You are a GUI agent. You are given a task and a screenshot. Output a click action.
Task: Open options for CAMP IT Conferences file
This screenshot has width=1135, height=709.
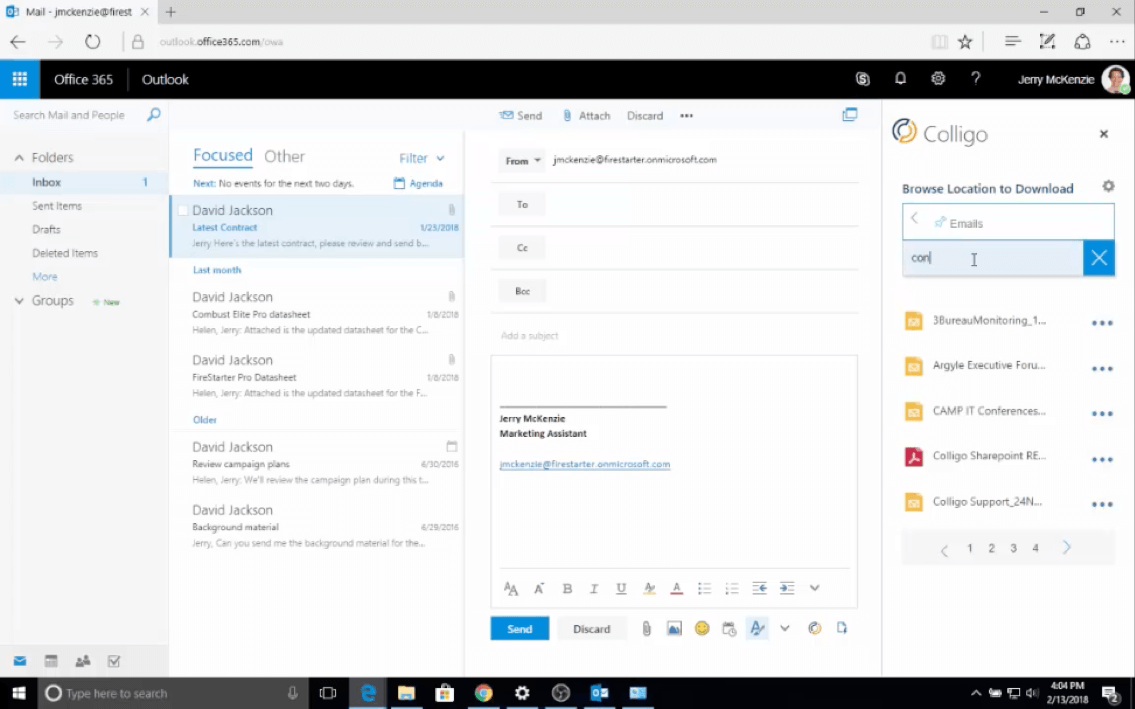tap(1102, 414)
